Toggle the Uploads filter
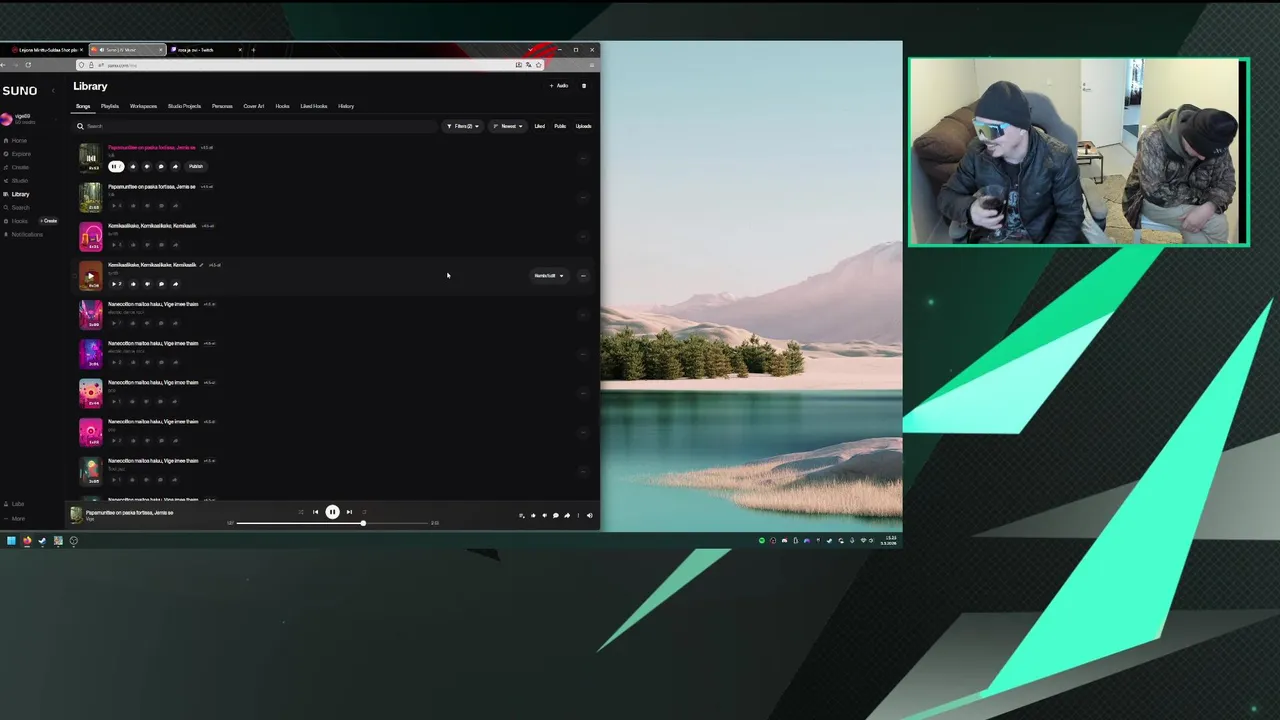This screenshot has height=720, width=1280. [583, 126]
